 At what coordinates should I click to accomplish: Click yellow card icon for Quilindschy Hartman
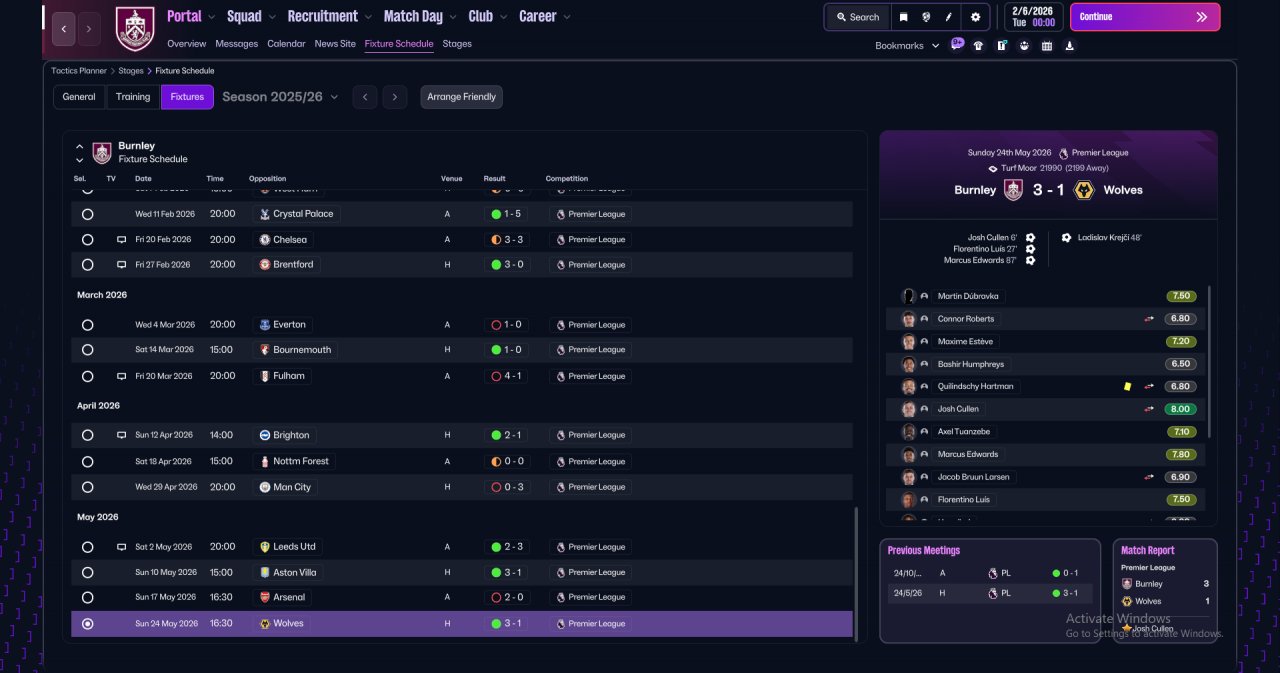1127,386
